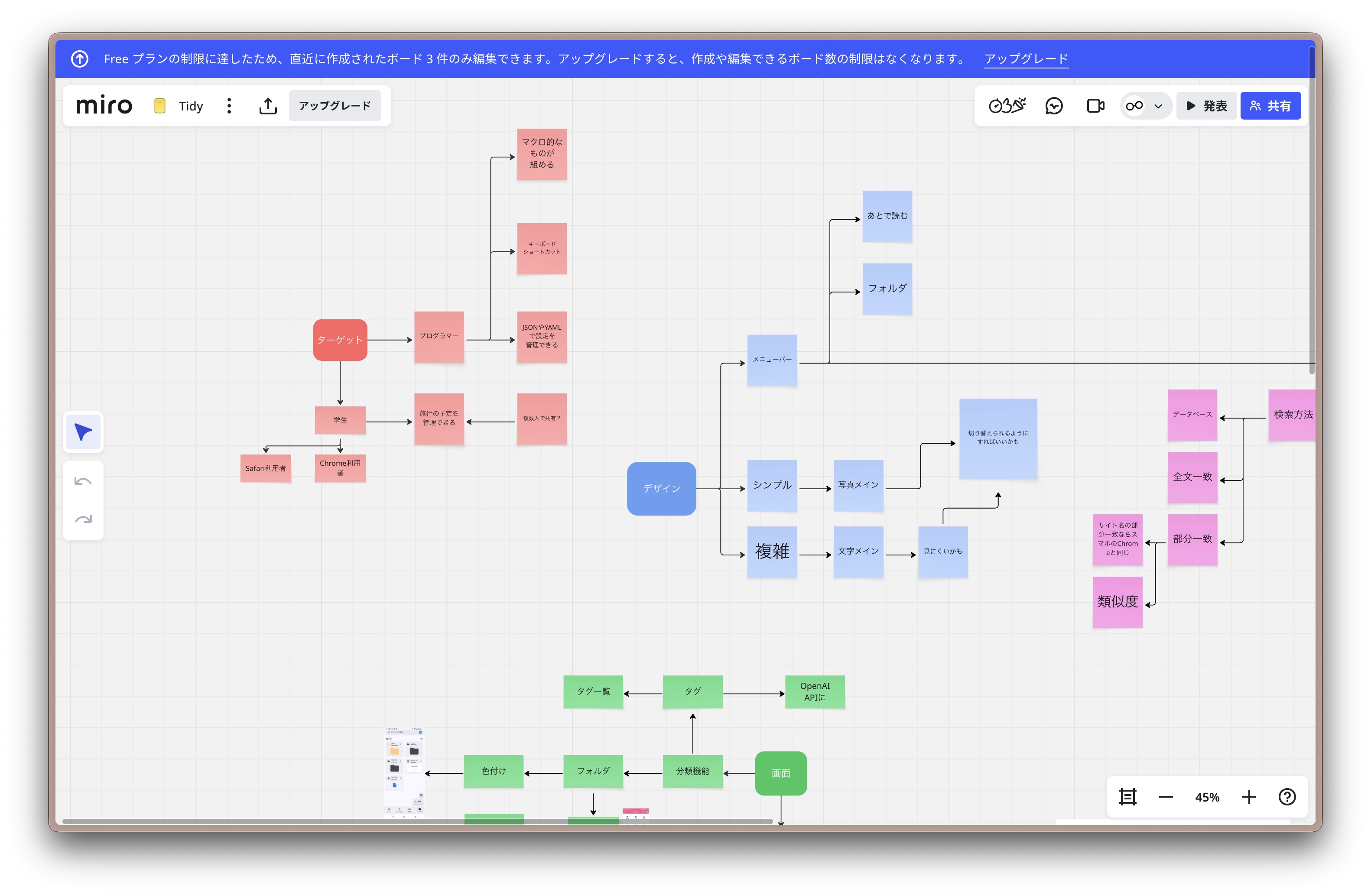Click the 共有 share button

click(1270, 106)
